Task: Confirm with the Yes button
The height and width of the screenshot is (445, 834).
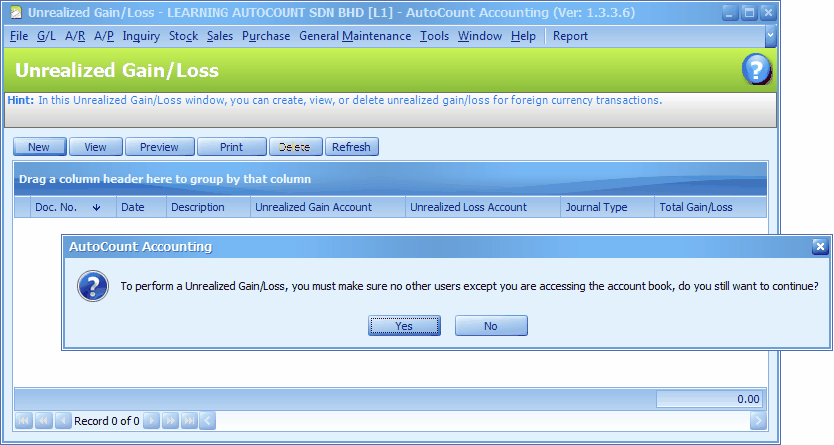Action: pos(404,326)
